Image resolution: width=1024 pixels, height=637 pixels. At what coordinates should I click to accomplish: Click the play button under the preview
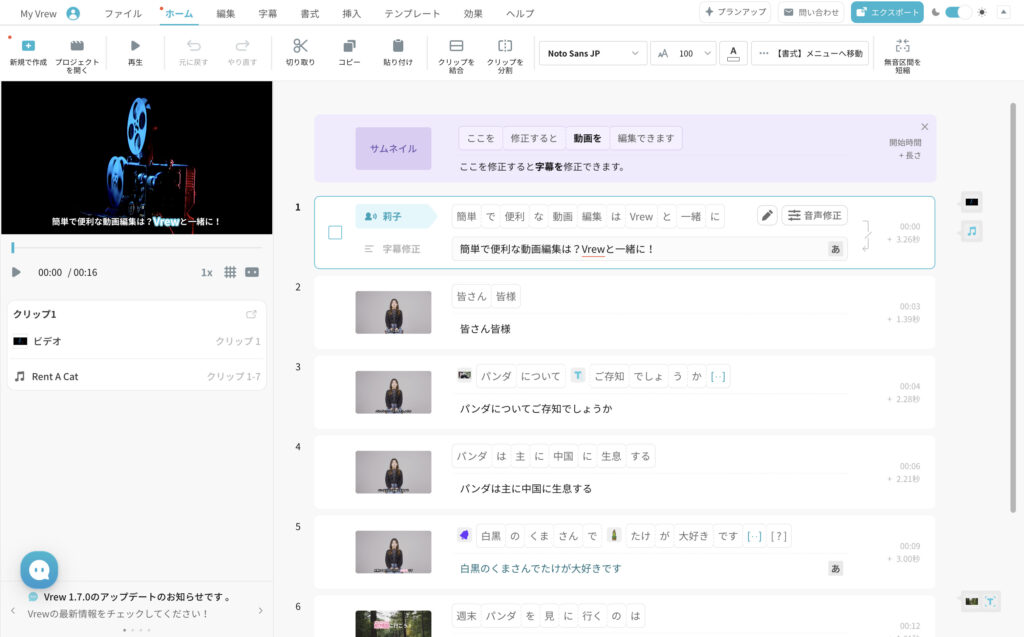(x=16, y=272)
